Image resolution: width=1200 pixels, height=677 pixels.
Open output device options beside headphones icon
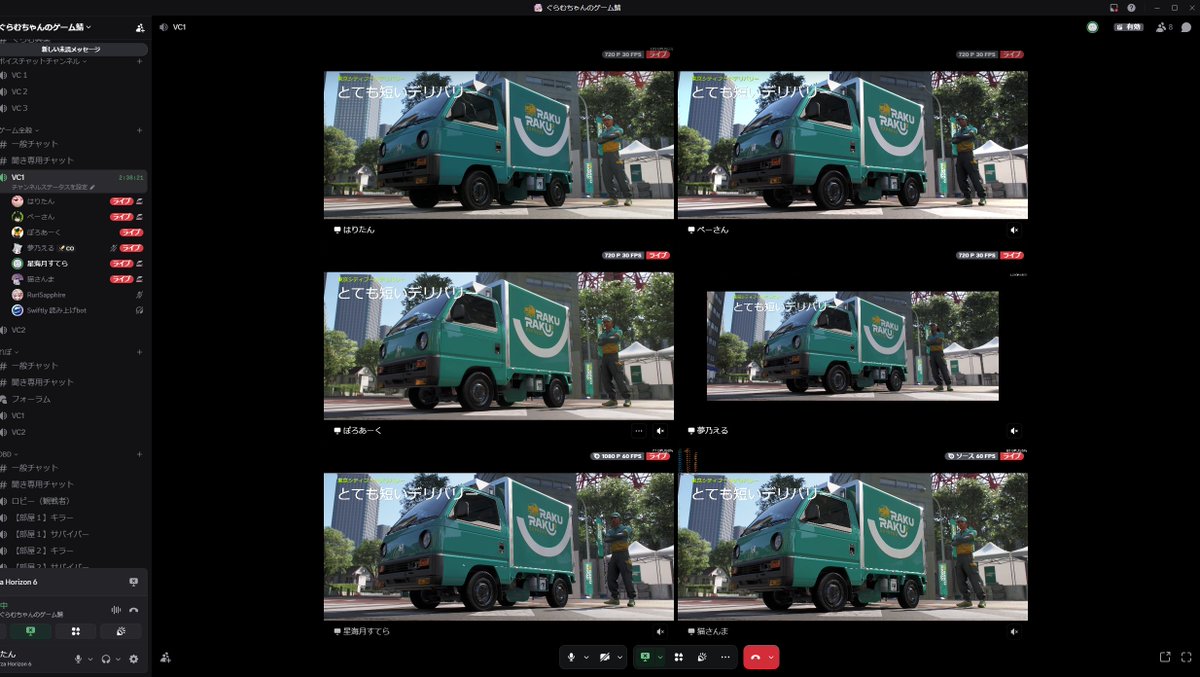point(117,659)
